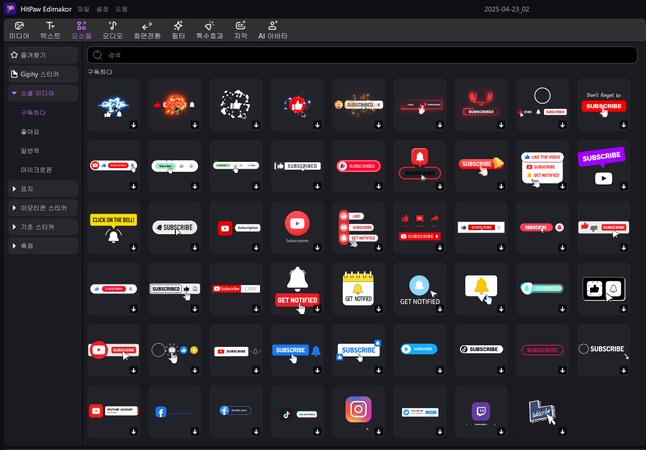Click the magnifier icon in the search bar

[x=98, y=55]
